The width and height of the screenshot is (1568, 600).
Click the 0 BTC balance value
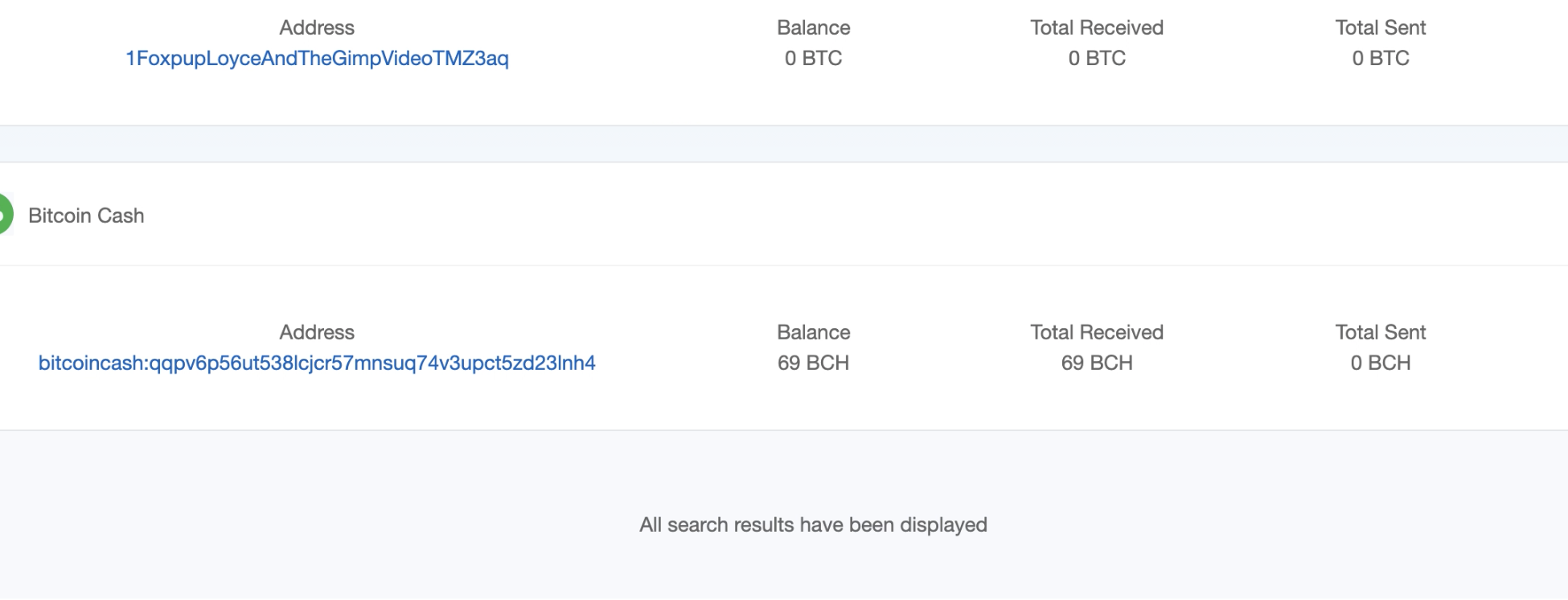click(814, 59)
